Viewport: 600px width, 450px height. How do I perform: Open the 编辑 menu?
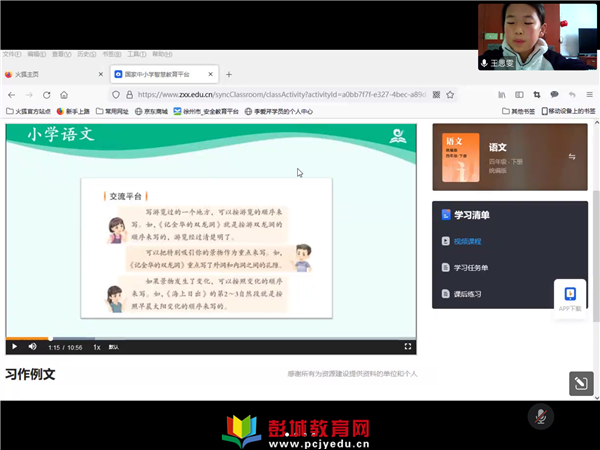[x=37, y=54]
